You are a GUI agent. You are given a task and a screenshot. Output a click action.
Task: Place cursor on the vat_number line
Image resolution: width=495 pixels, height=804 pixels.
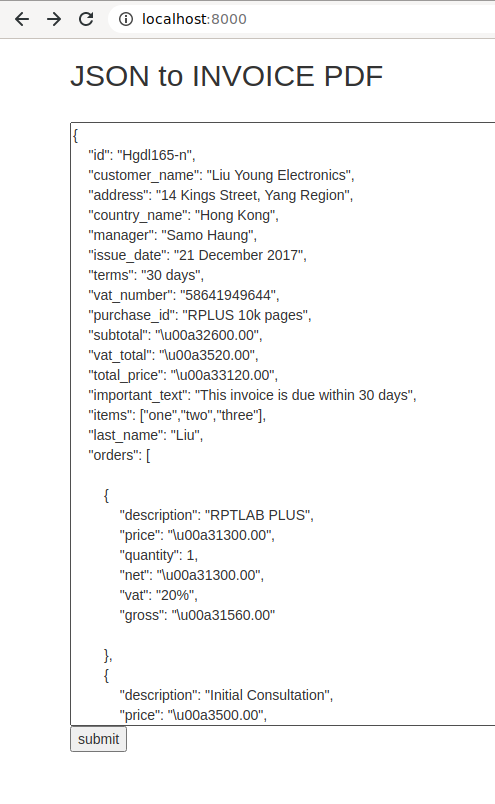point(184,295)
